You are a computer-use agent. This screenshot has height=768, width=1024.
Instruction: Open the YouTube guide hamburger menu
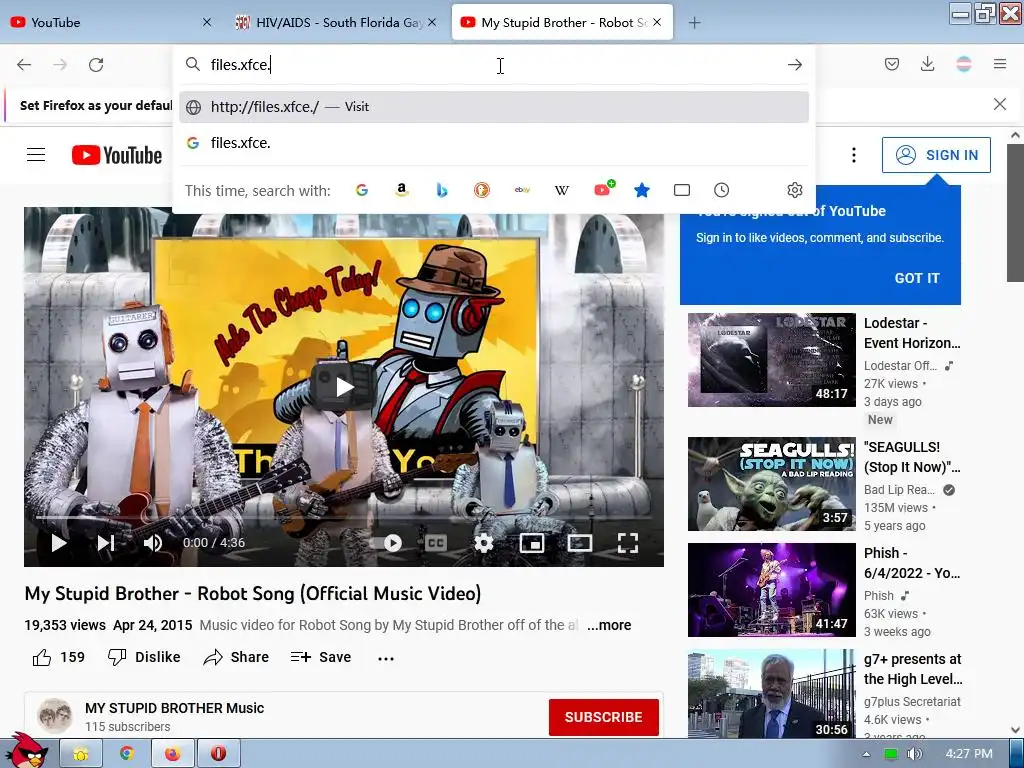(36, 155)
